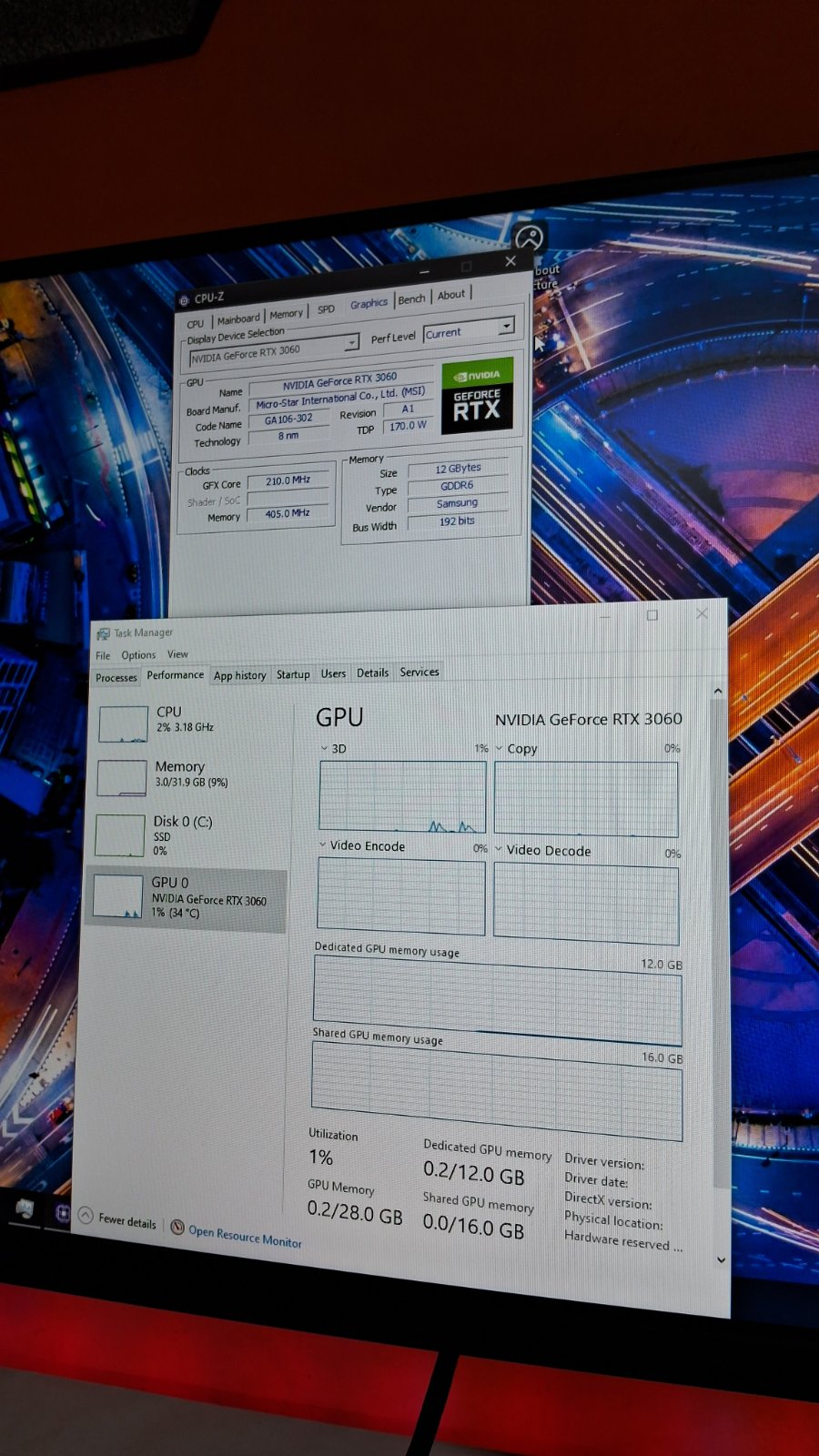Click the Board Manuf. field showing Micro-Star
Screen dimensions: 819x1456
(x=340, y=398)
